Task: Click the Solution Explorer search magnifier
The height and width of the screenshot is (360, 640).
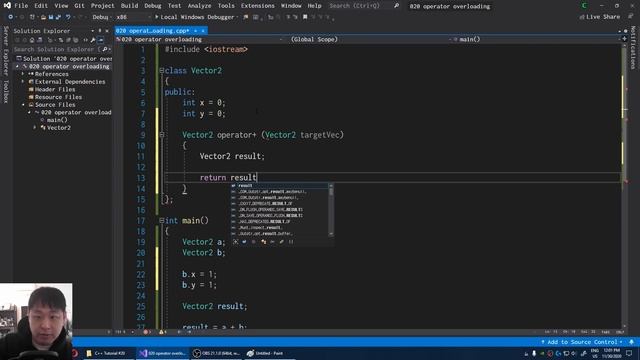Action: point(104,49)
